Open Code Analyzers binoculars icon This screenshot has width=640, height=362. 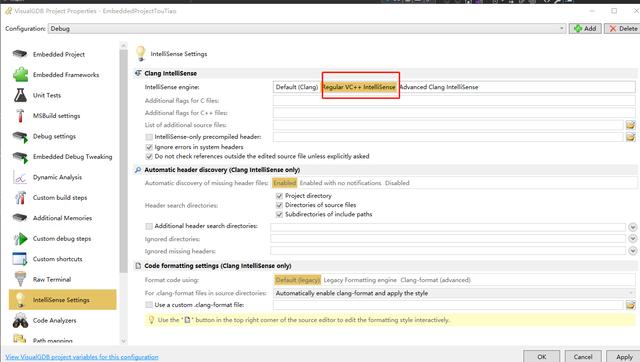tap(20, 320)
